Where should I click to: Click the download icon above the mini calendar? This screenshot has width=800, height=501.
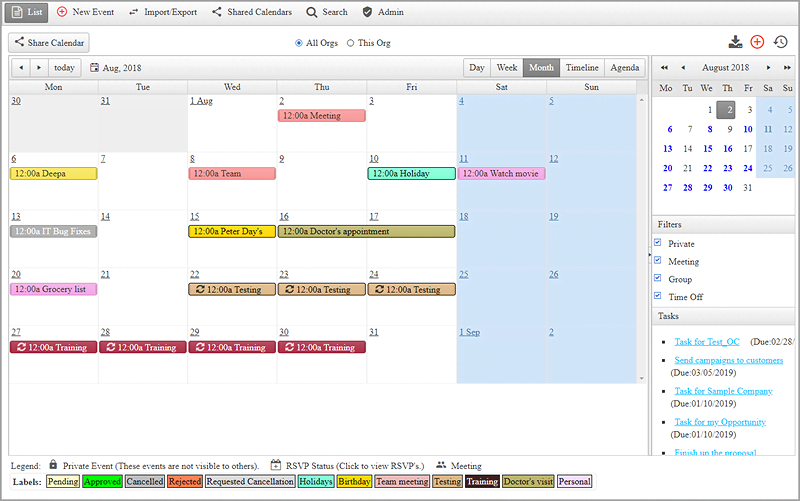pos(736,42)
